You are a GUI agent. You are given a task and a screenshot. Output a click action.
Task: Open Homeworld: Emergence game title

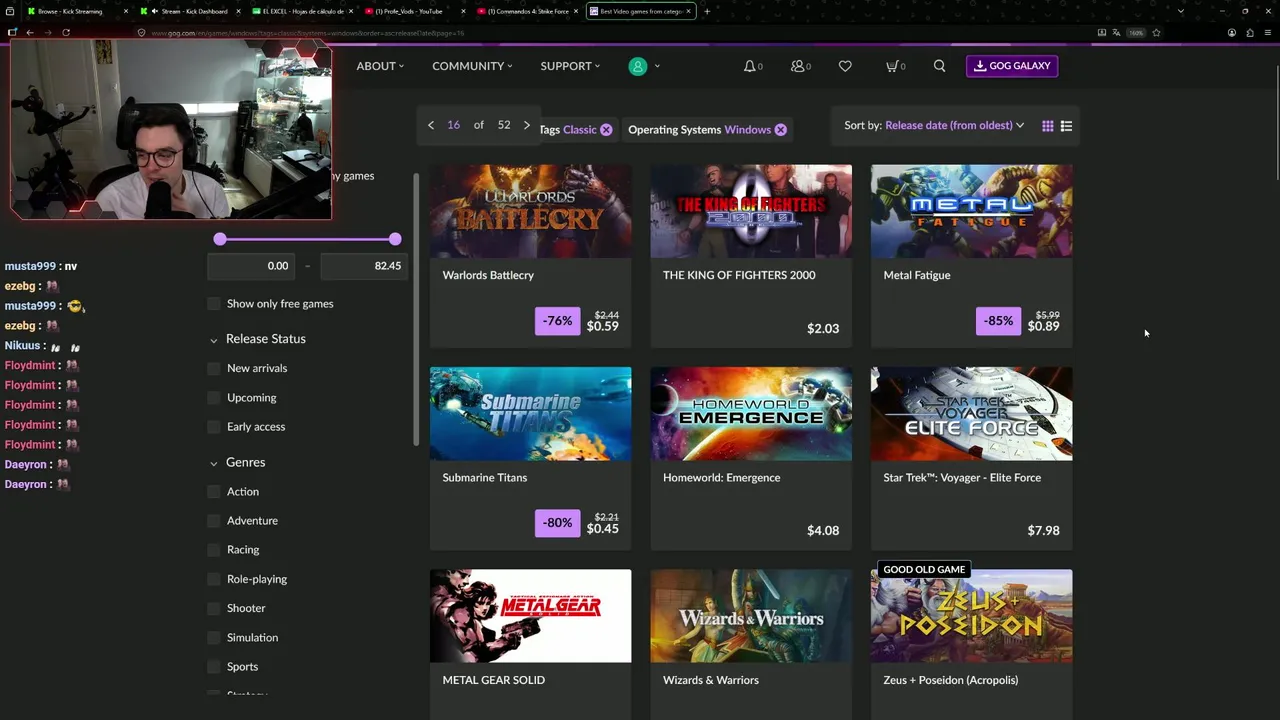tap(721, 478)
